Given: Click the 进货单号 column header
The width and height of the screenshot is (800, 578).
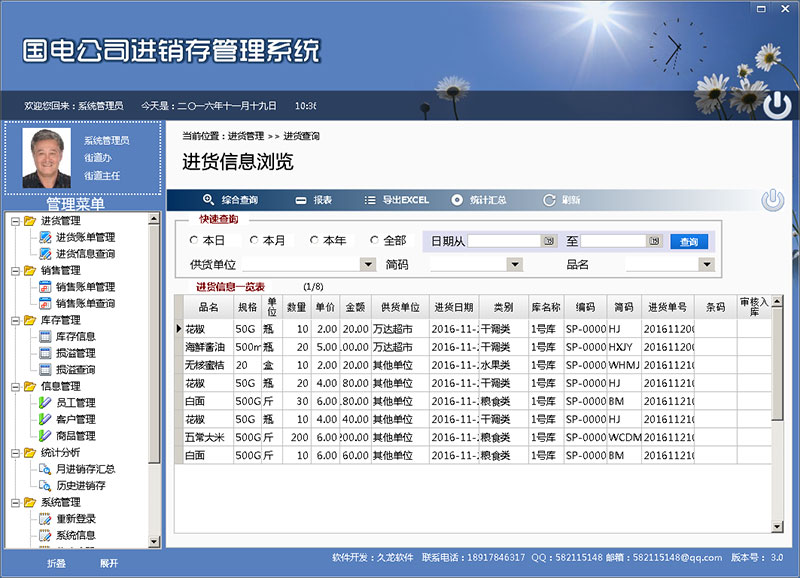Looking at the screenshot, I should 667,307.
